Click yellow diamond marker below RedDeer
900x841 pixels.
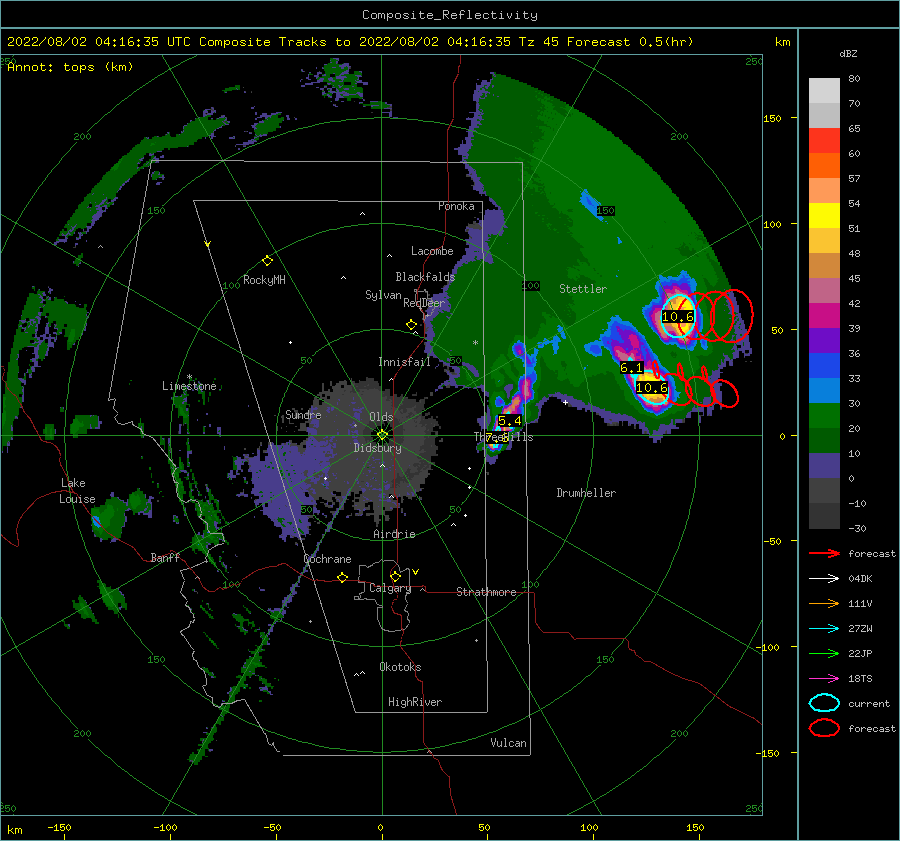[412, 325]
